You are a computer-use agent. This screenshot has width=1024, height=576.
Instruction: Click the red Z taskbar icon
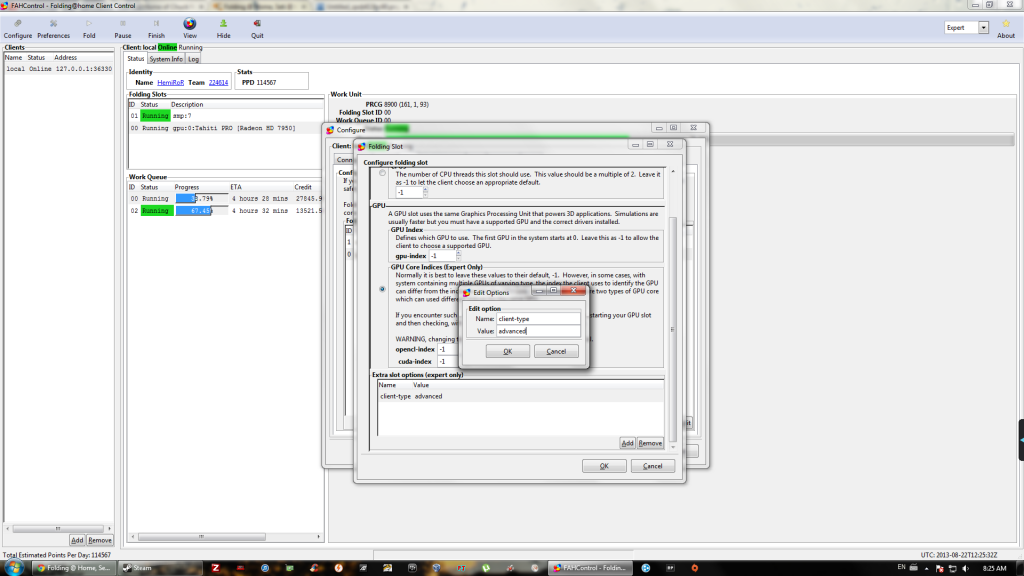point(216,568)
